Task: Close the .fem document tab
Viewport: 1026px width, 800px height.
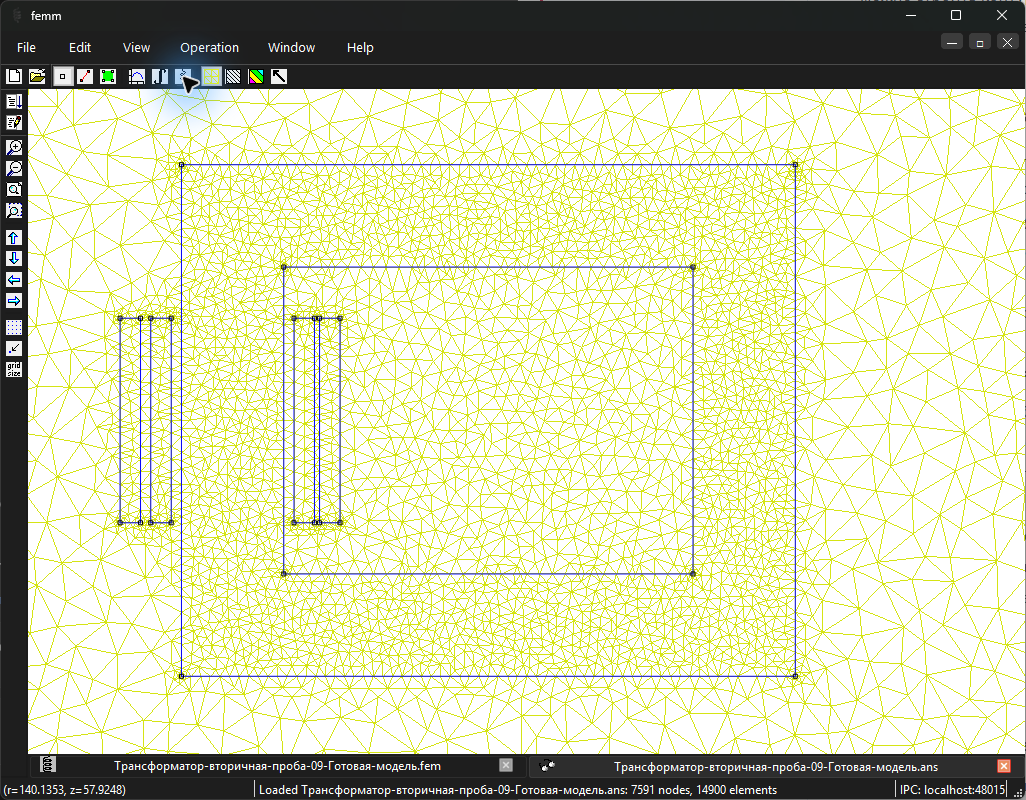Action: [506, 765]
